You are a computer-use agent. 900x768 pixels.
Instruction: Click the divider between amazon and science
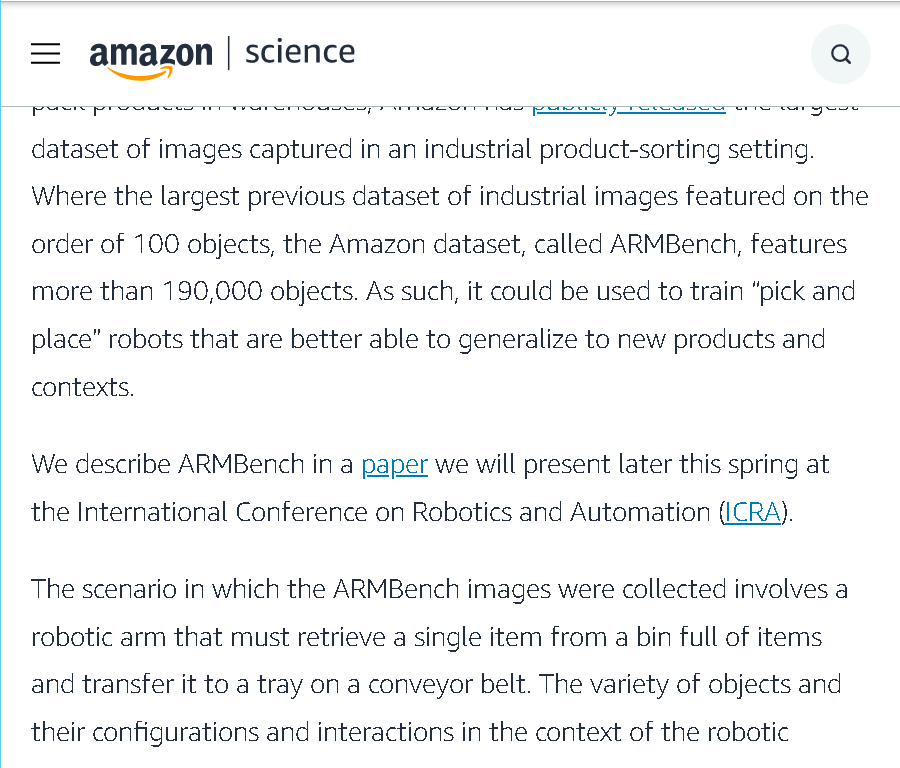click(x=229, y=53)
